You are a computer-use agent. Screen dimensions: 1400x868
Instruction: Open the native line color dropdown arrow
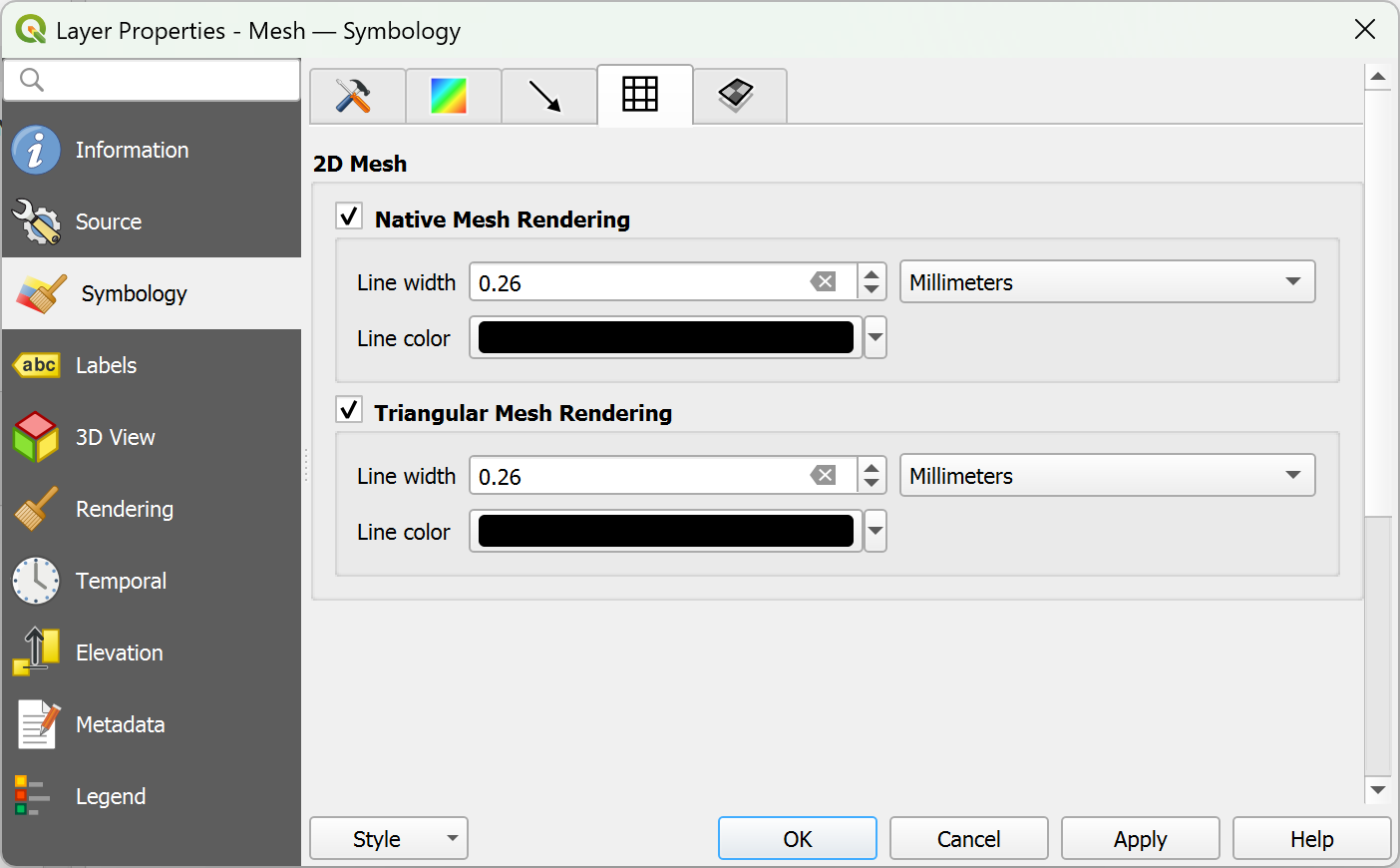point(875,337)
